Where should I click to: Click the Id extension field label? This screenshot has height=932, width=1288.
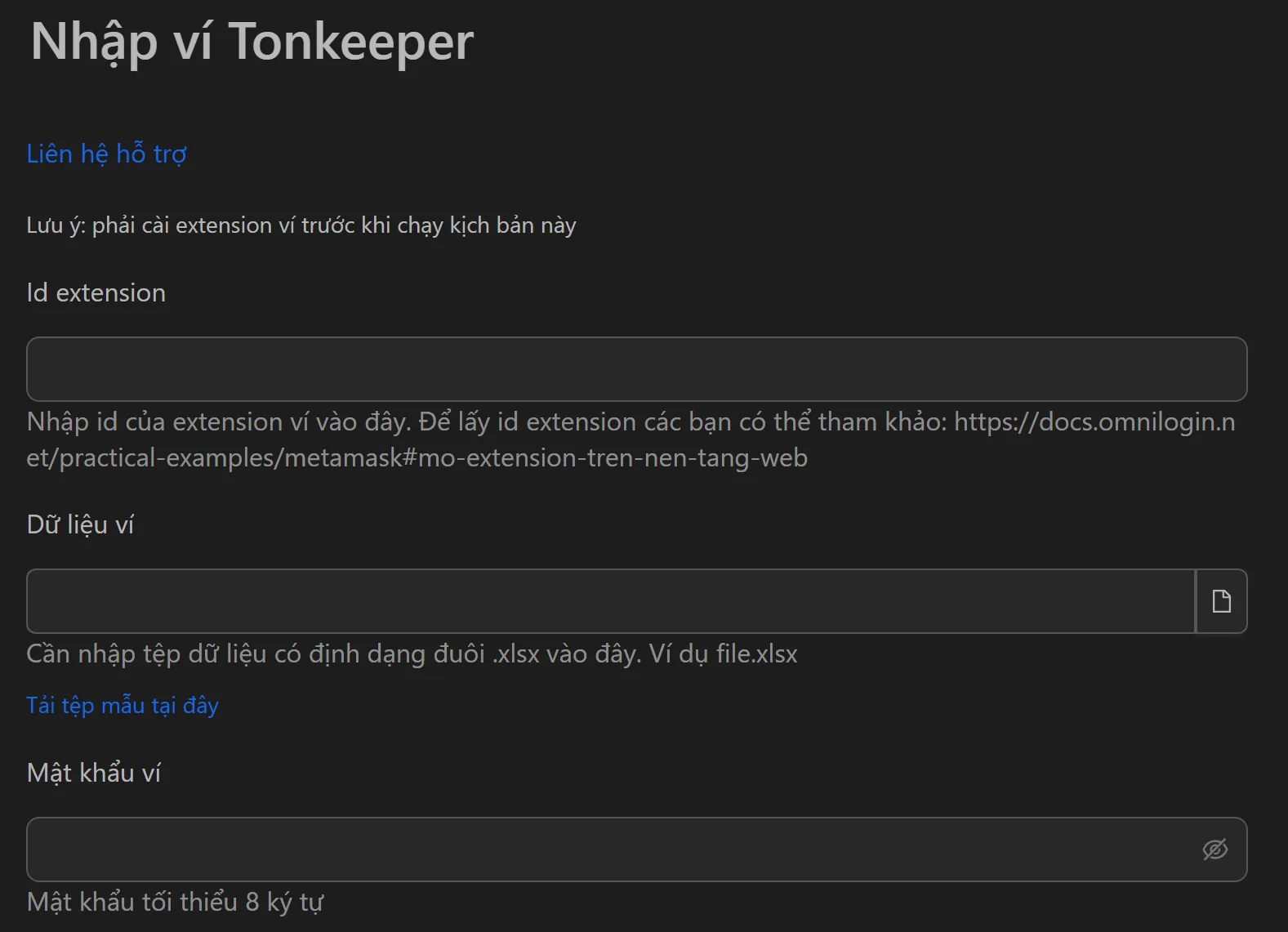[96, 292]
